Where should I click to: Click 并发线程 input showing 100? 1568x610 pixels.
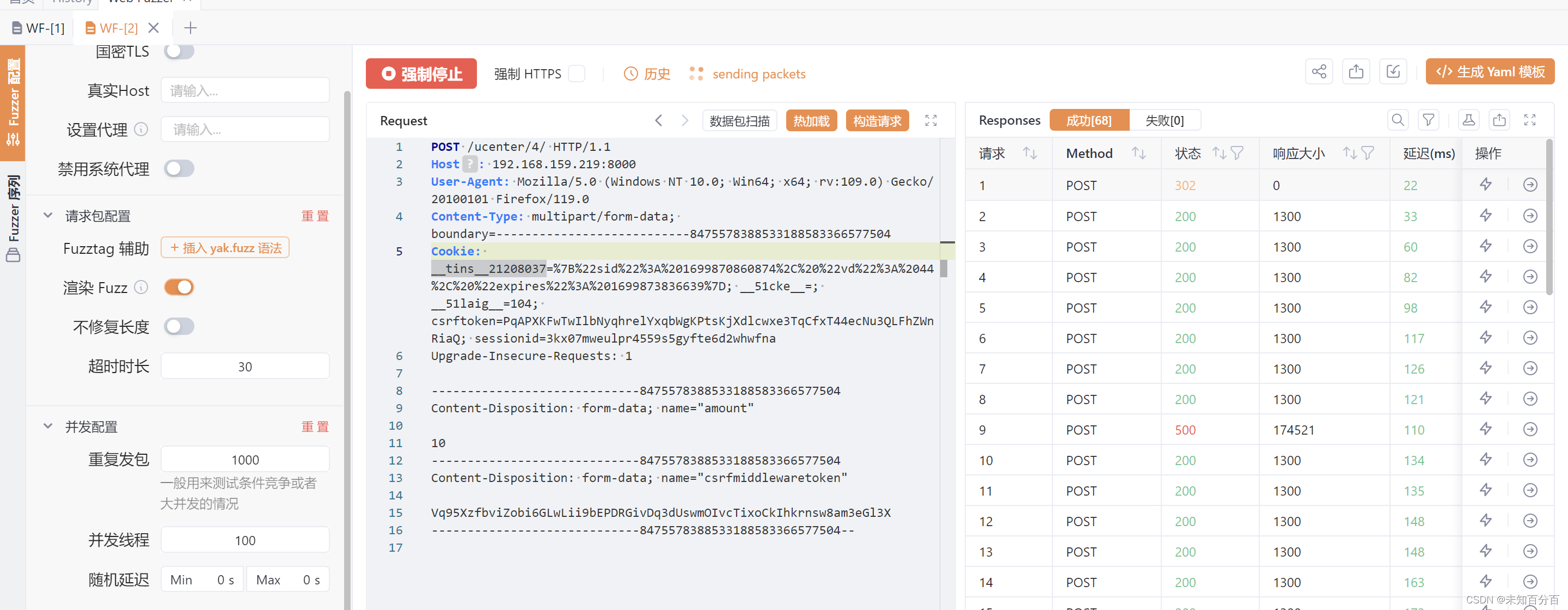246,540
